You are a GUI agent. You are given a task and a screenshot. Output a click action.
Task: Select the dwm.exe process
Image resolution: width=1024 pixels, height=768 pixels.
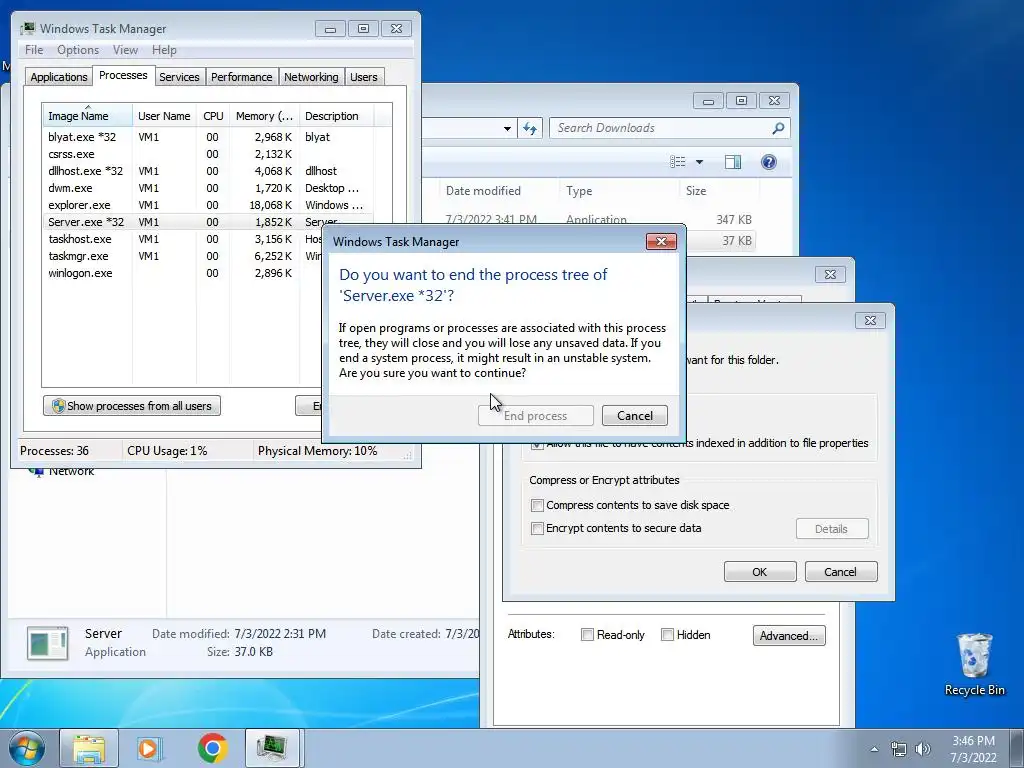208,188
